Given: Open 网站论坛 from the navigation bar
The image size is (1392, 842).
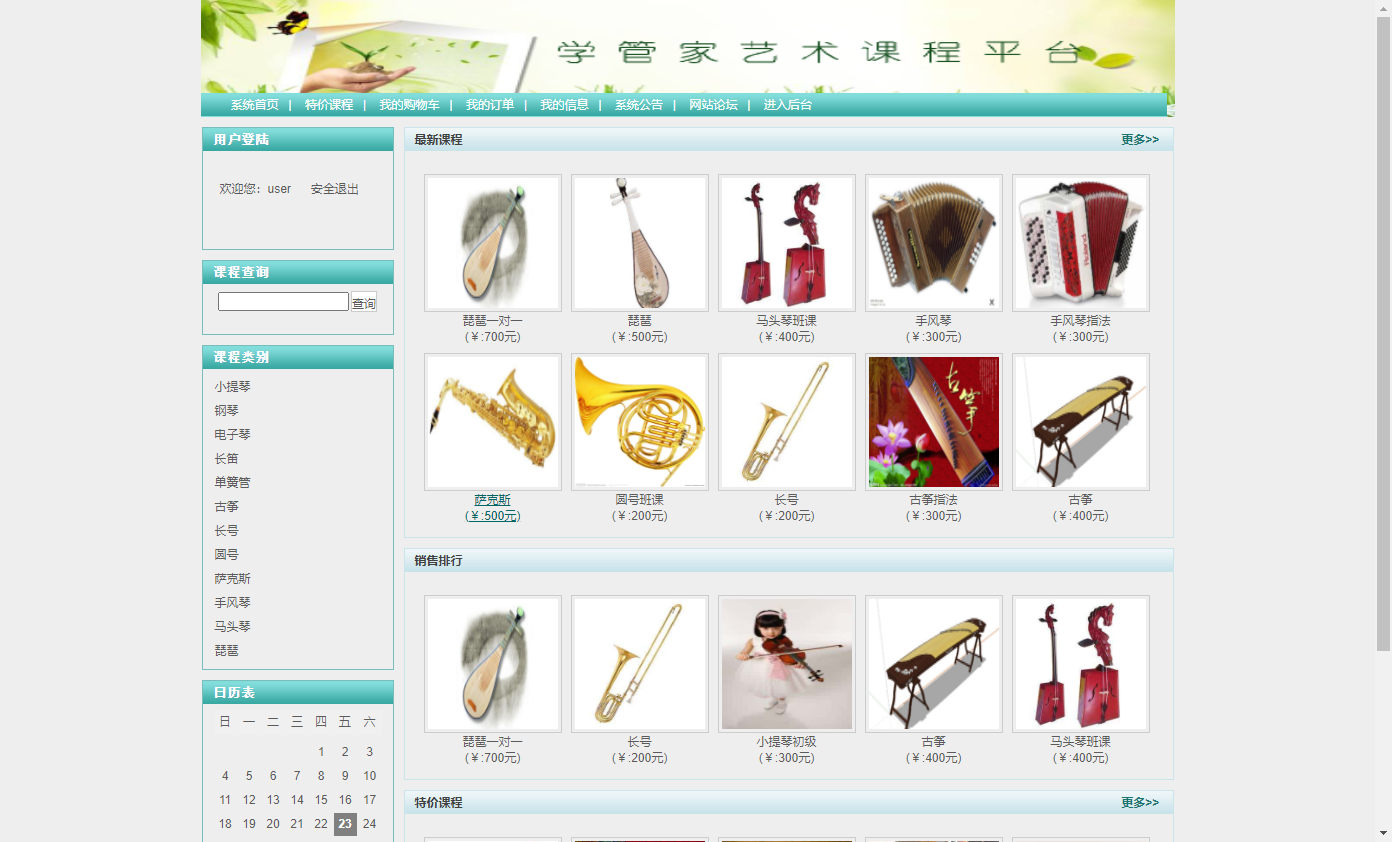Looking at the screenshot, I should [713, 105].
